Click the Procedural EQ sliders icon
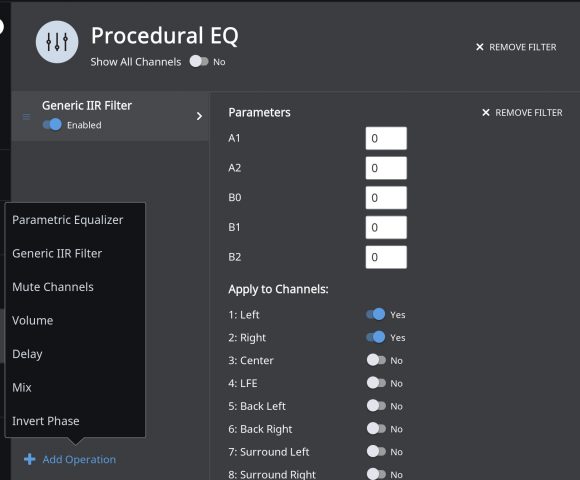This screenshot has width=580, height=480. pyautogui.click(x=57, y=42)
